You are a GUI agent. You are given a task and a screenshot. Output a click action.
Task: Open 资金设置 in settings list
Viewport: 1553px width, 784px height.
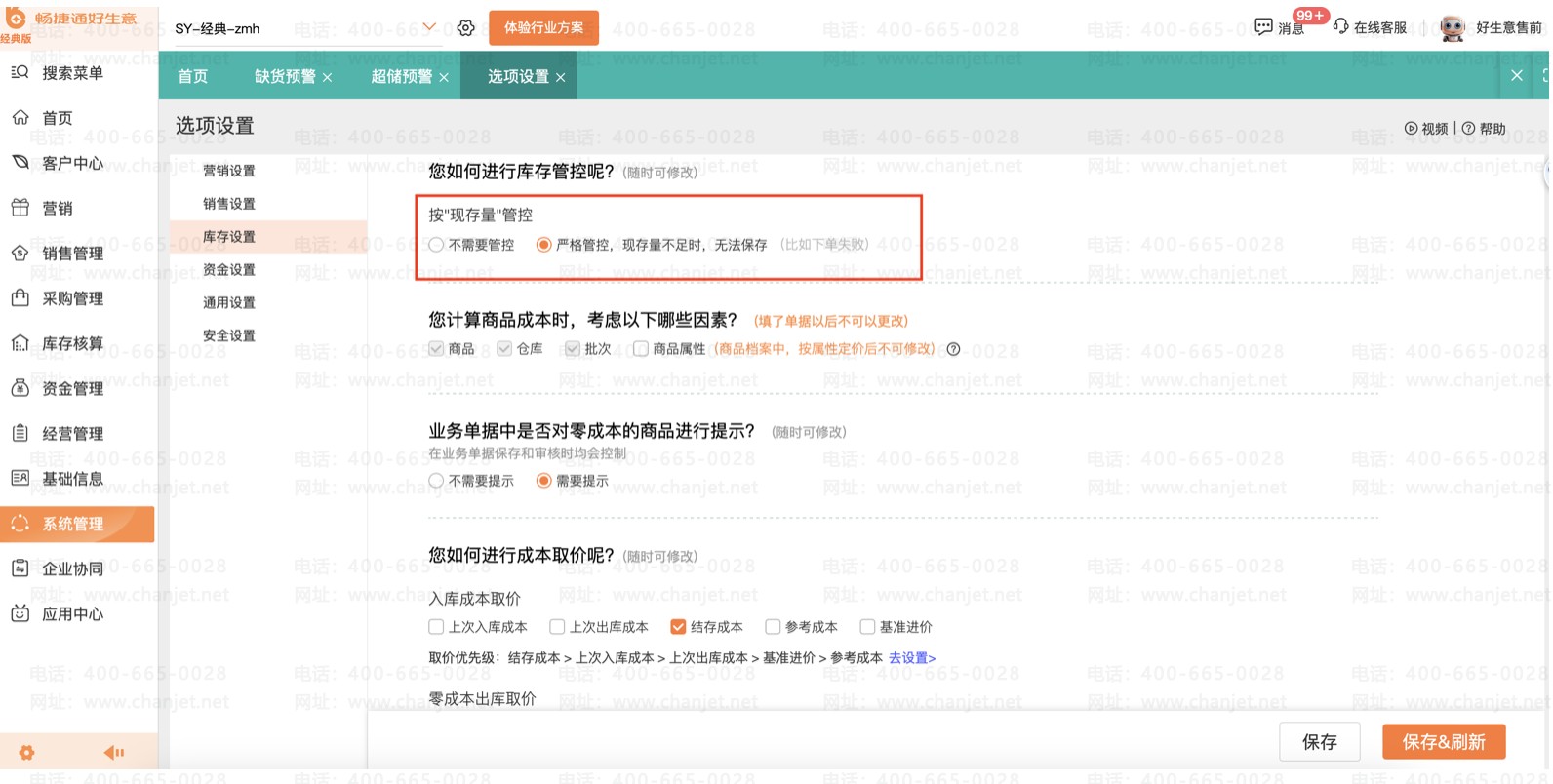(229, 270)
